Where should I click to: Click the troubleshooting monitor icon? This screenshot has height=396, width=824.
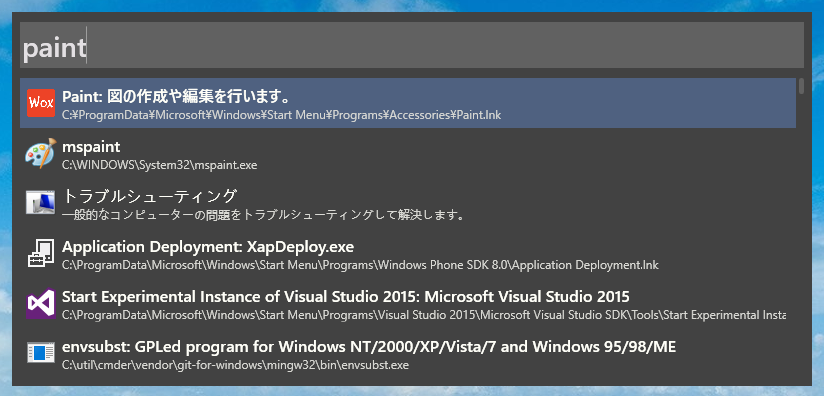click(40, 203)
